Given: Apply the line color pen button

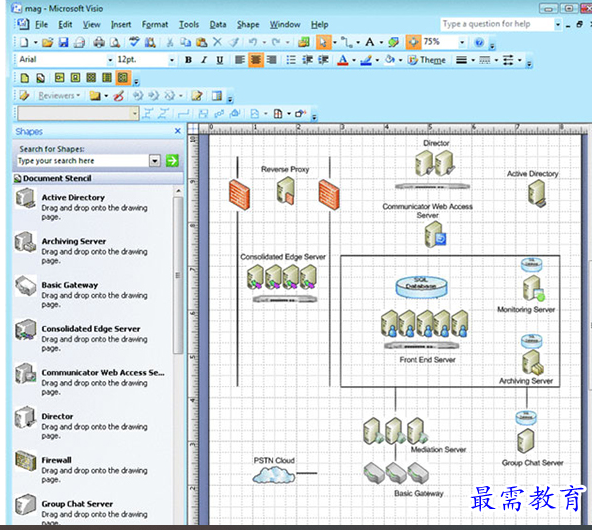Looking at the screenshot, I should pos(366,60).
